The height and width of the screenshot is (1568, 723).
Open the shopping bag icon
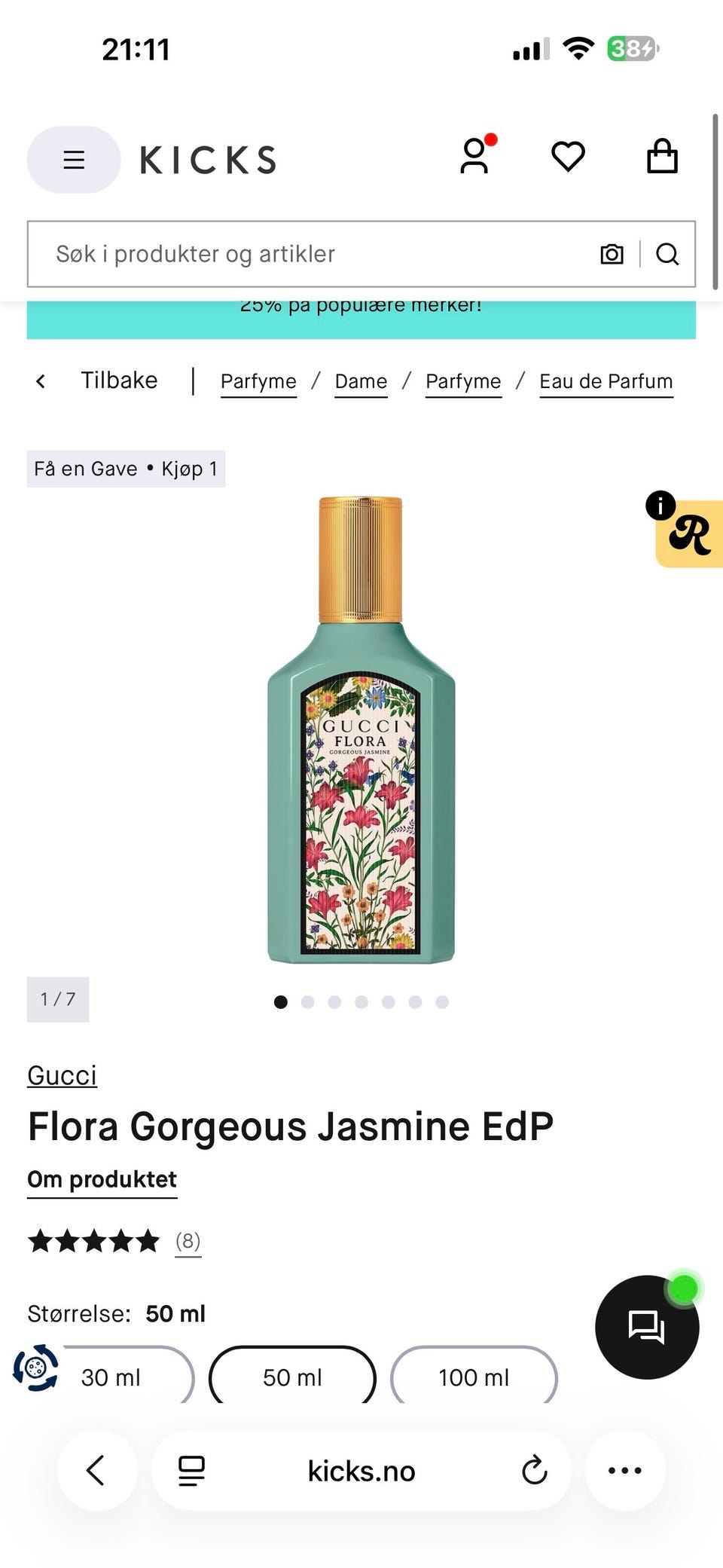tap(662, 157)
